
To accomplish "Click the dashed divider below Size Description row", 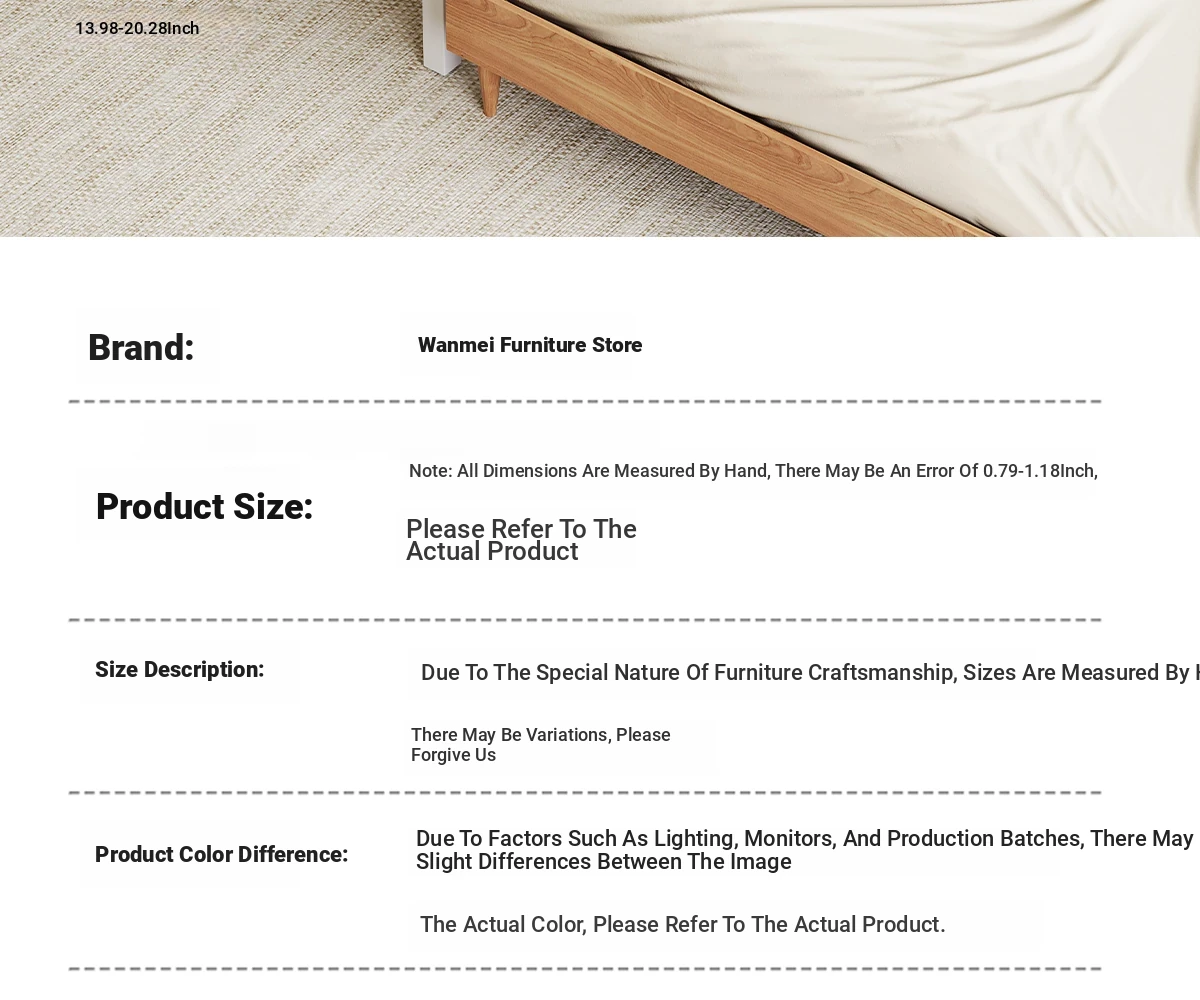I will click(x=585, y=793).
